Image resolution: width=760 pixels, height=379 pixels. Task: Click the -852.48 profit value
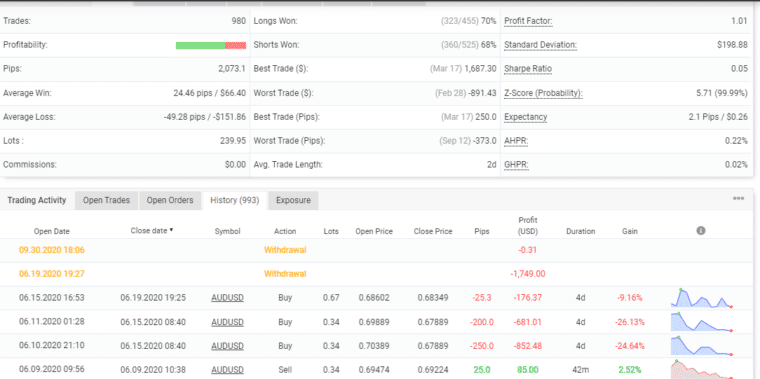528,346
